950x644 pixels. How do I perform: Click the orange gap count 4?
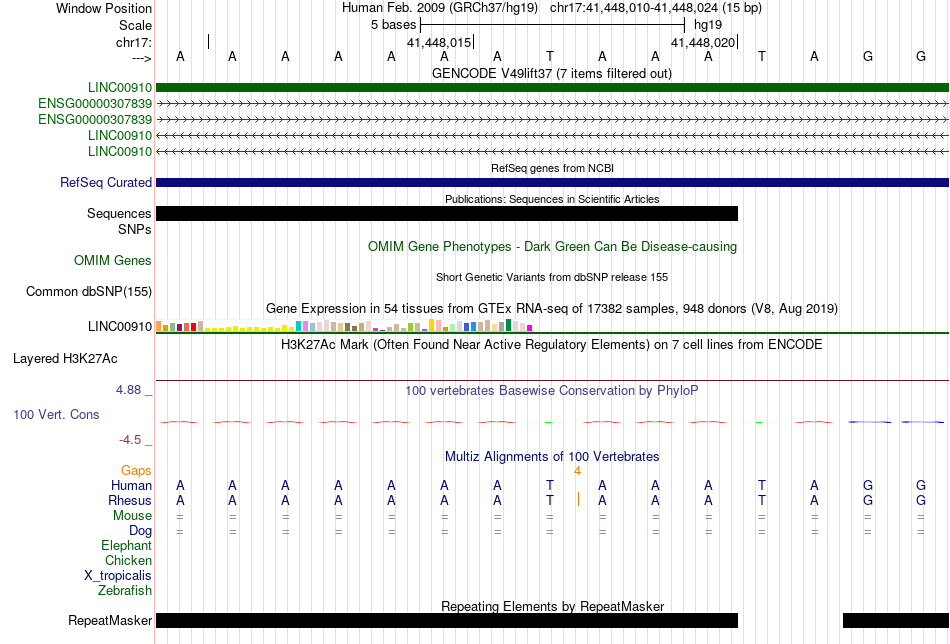pos(577,471)
